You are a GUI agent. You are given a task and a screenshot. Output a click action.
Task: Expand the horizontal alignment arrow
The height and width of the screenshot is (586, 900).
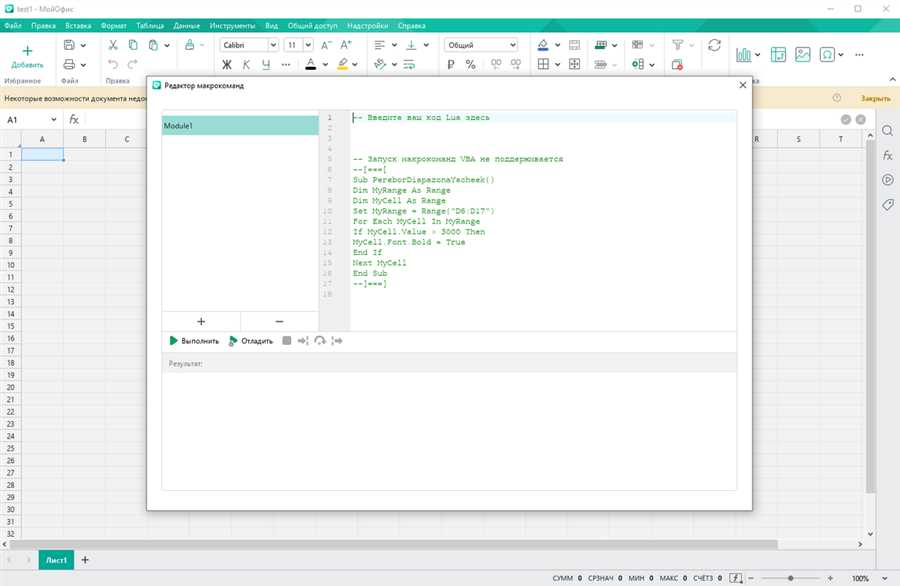click(394, 45)
